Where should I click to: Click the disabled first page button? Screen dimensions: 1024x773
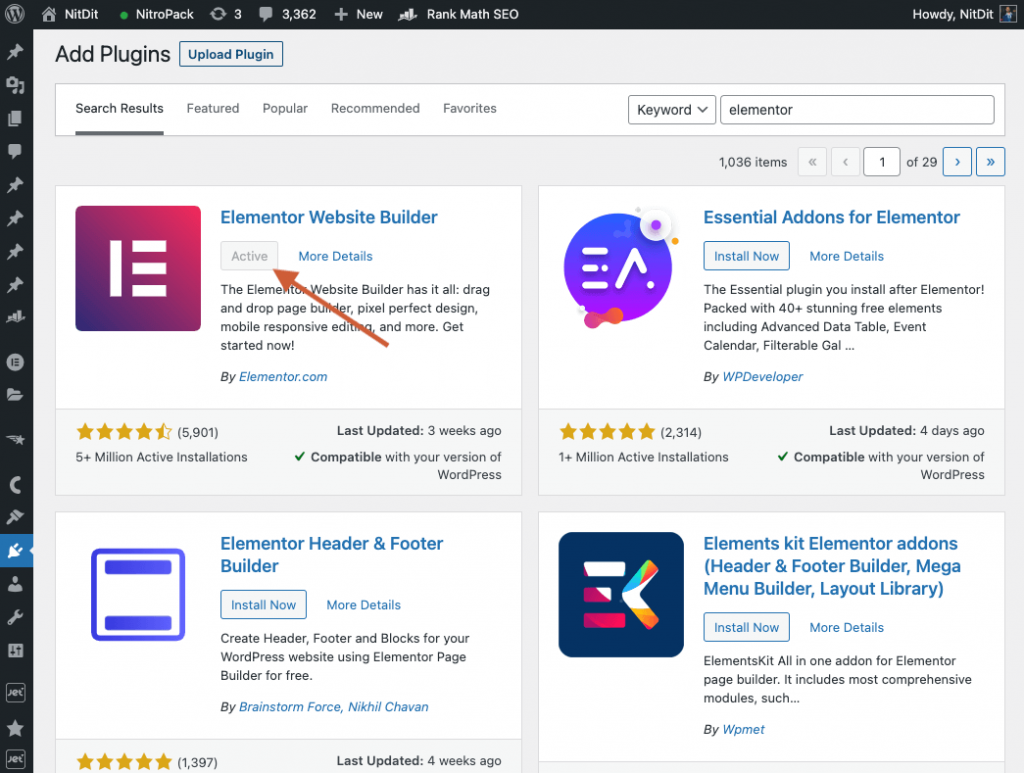[812, 162]
